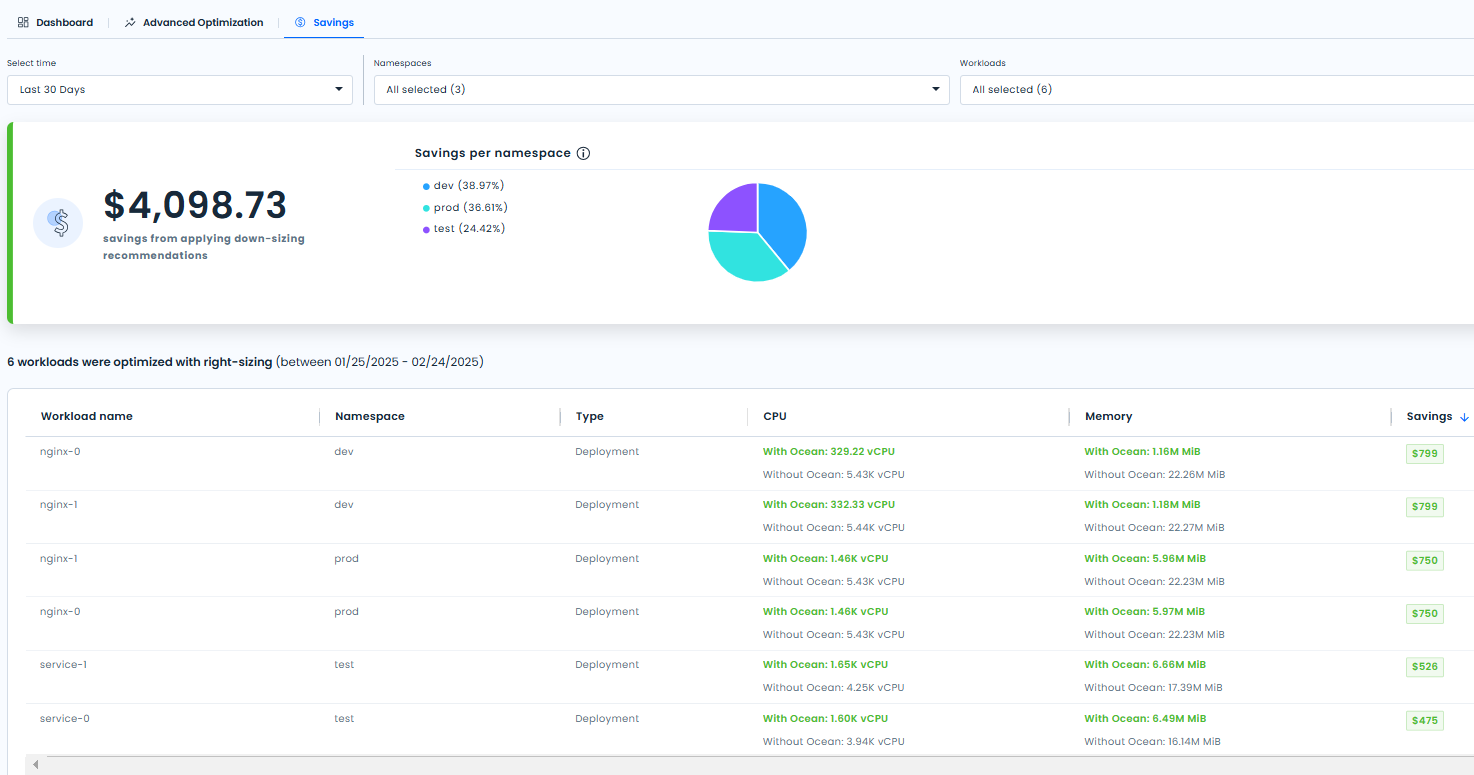Expand the Namespaces dropdown arrow
This screenshot has width=1474, height=775.
click(x=936, y=89)
